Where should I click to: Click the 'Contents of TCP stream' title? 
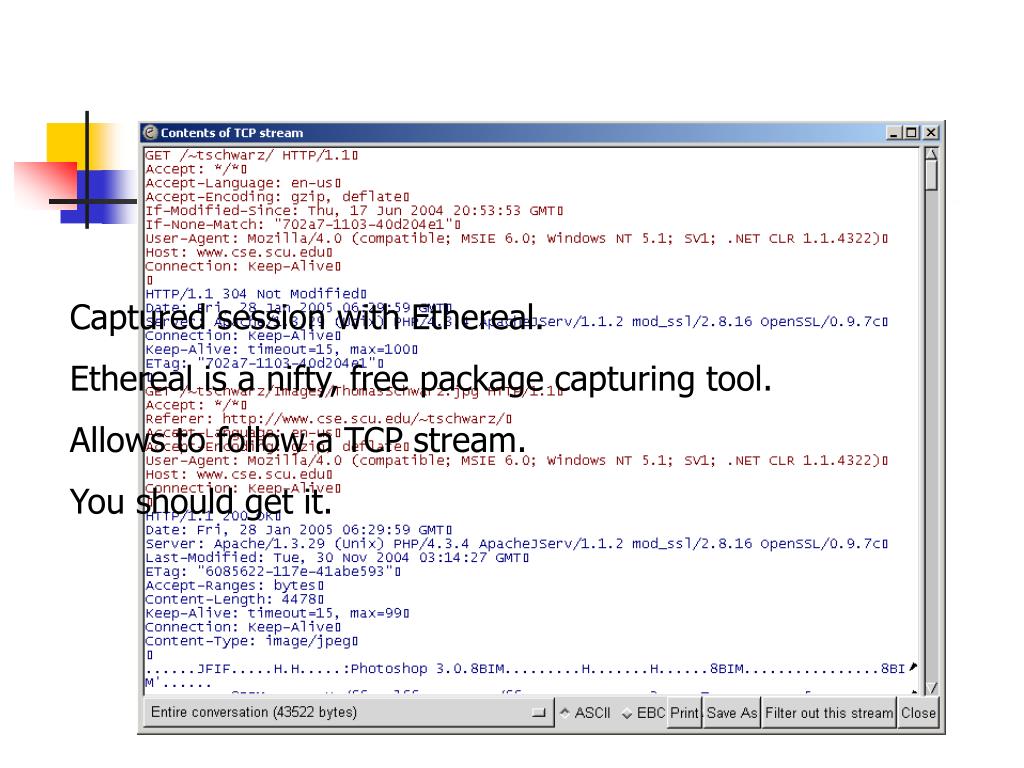tap(232, 133)
